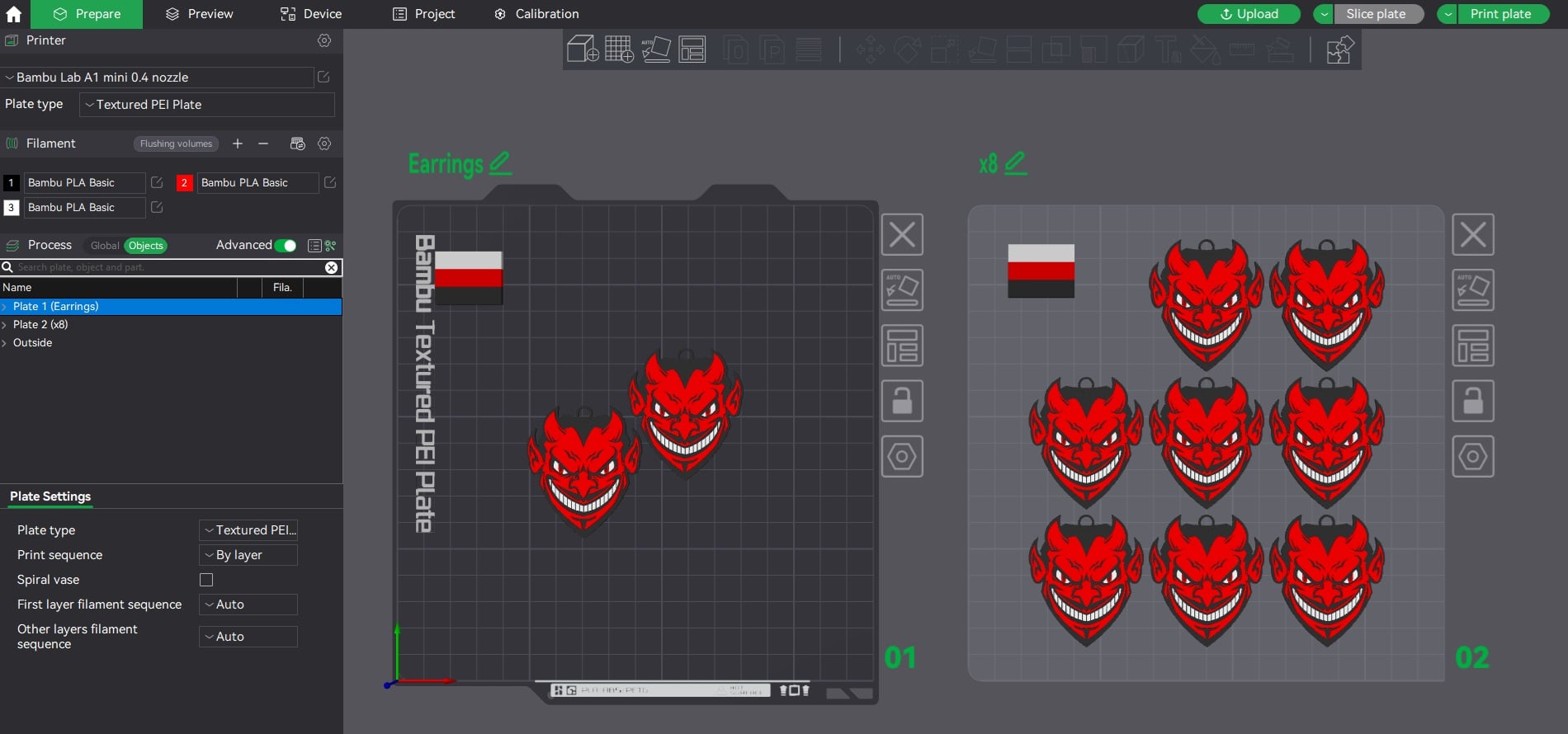The width and height of the screenshot is (1568, 734).
Task: Arrange objects on plate 01
Action: (x=902, y=346)
